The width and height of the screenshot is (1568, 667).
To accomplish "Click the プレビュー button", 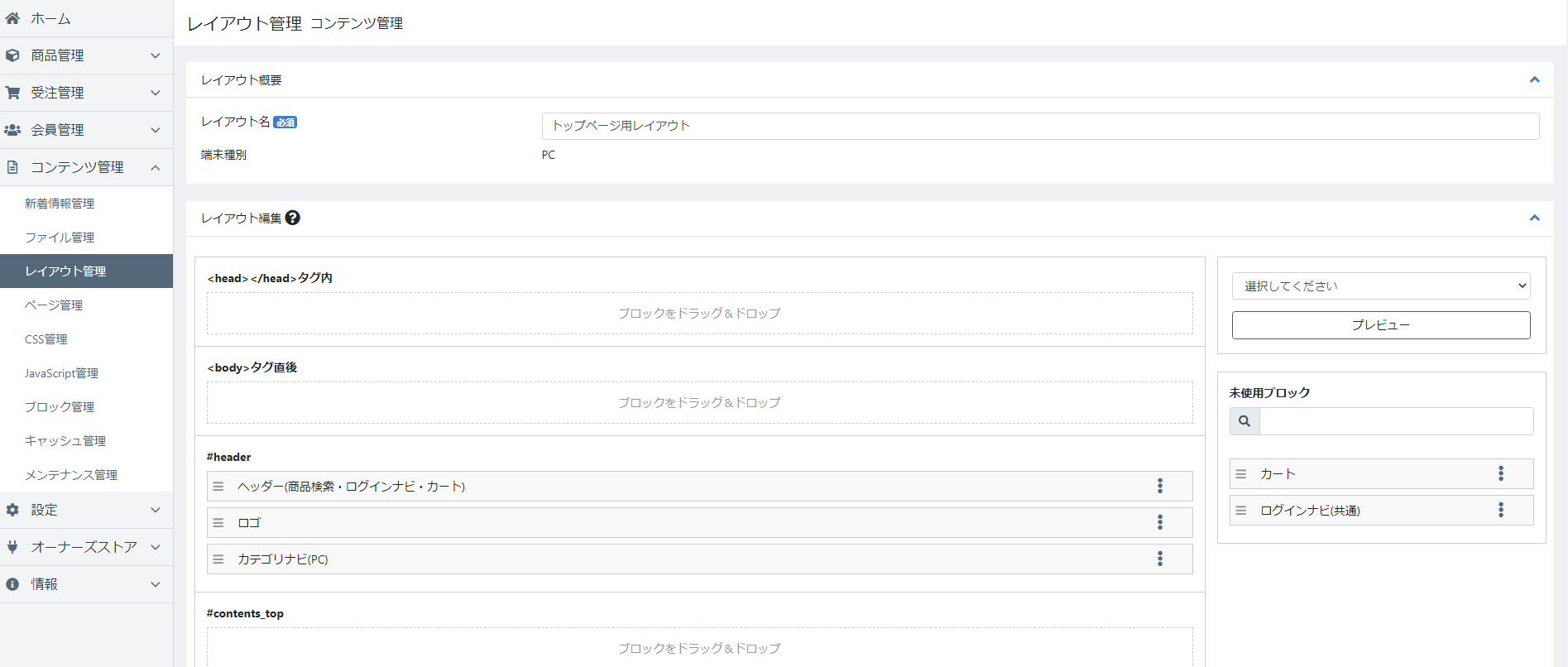I will pyautogui.click(x=1381, y=325).
